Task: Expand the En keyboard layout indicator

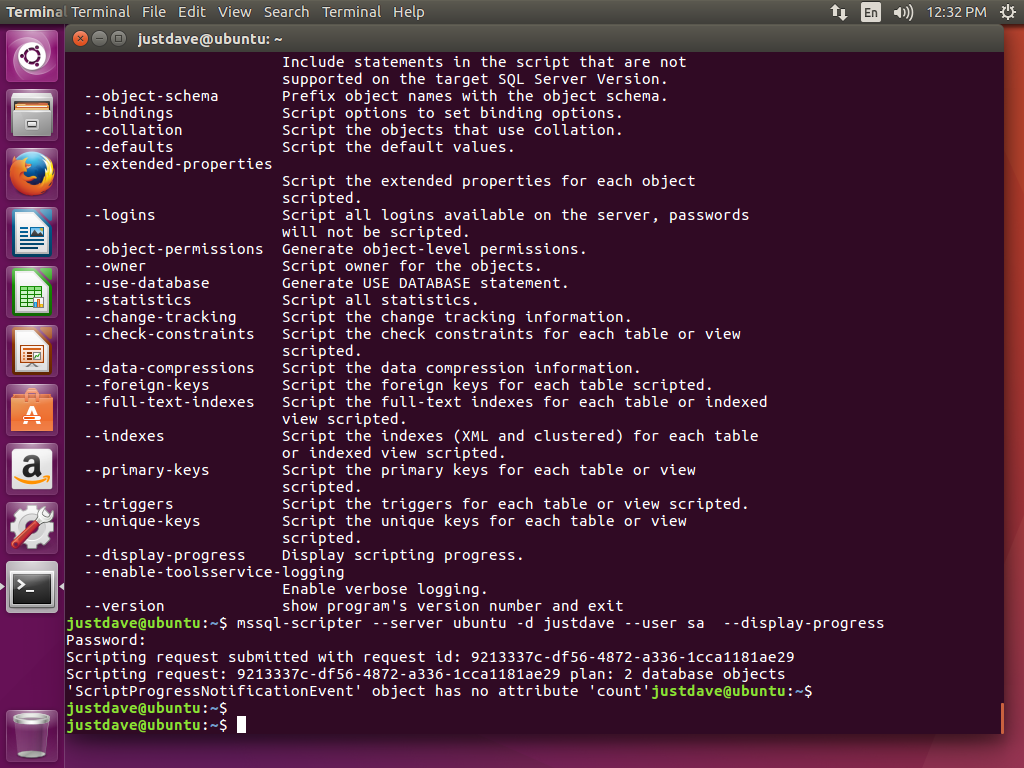Action: [871, 12]
